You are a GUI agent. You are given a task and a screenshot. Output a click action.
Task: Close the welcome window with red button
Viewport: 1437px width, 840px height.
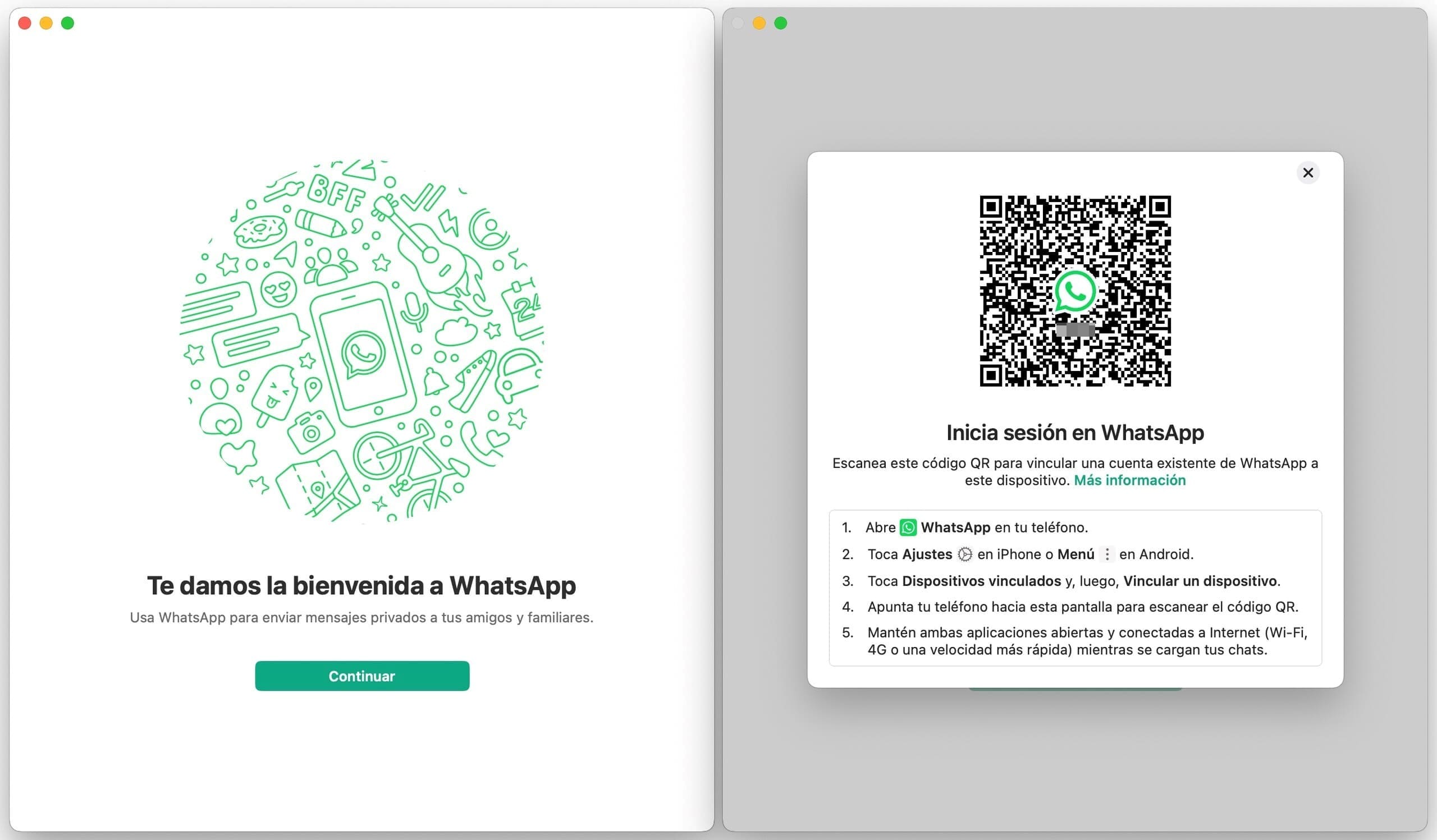(x=25, y=23)
